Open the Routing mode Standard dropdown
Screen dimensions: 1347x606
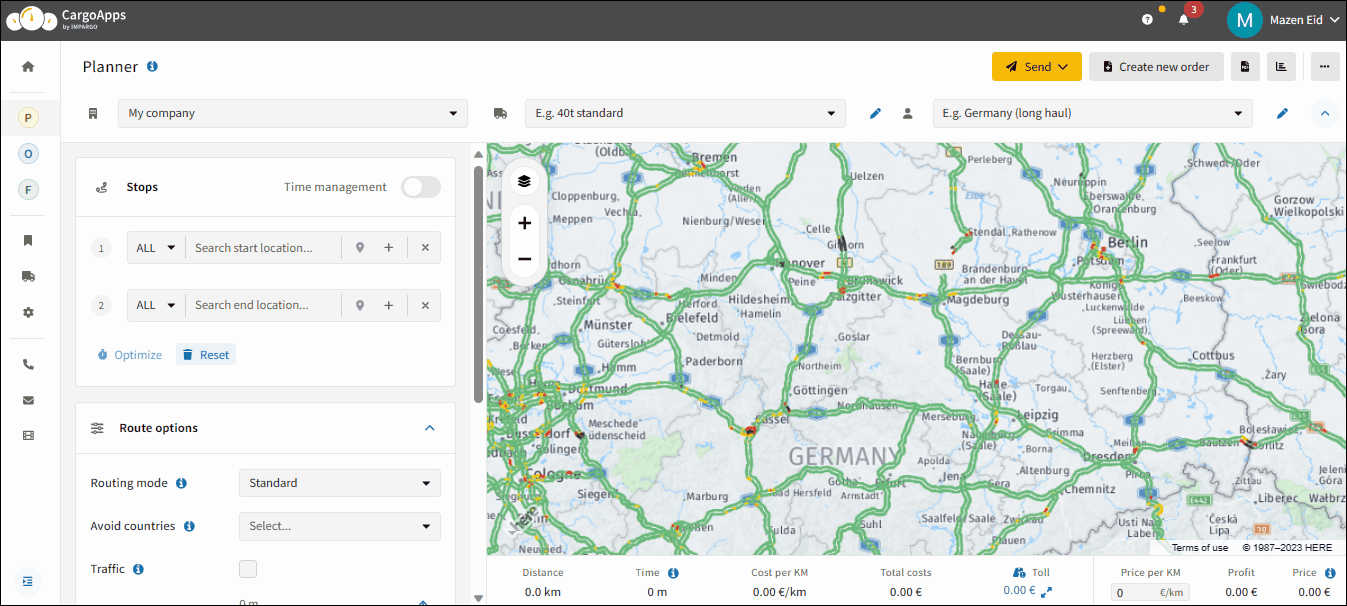pyautogui.click(x=340, y=483)
